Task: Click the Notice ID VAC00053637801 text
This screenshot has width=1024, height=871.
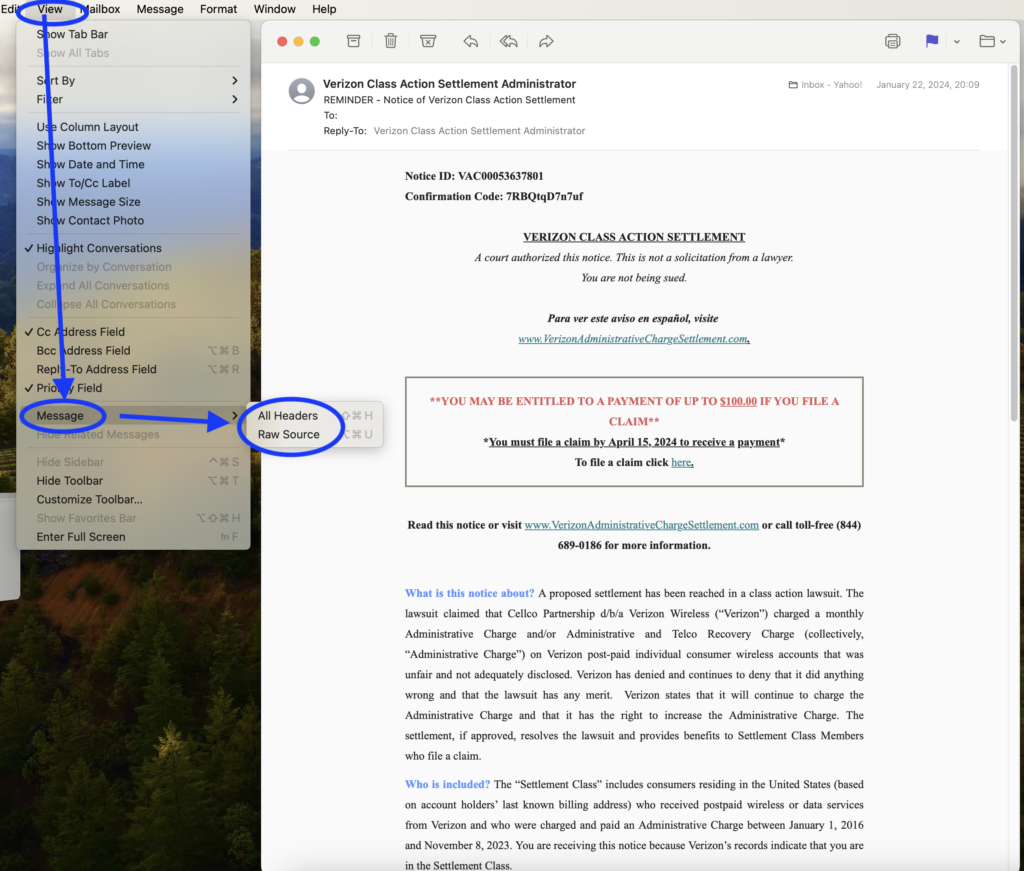Action: [474, 176]
